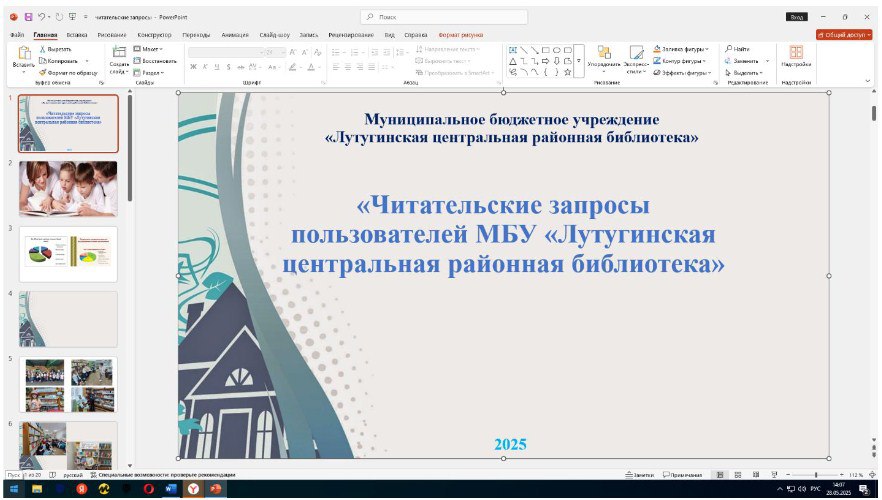Choose the triangle shape in the shapes gallery
The image size is (882, 500).
pos(512,61)
